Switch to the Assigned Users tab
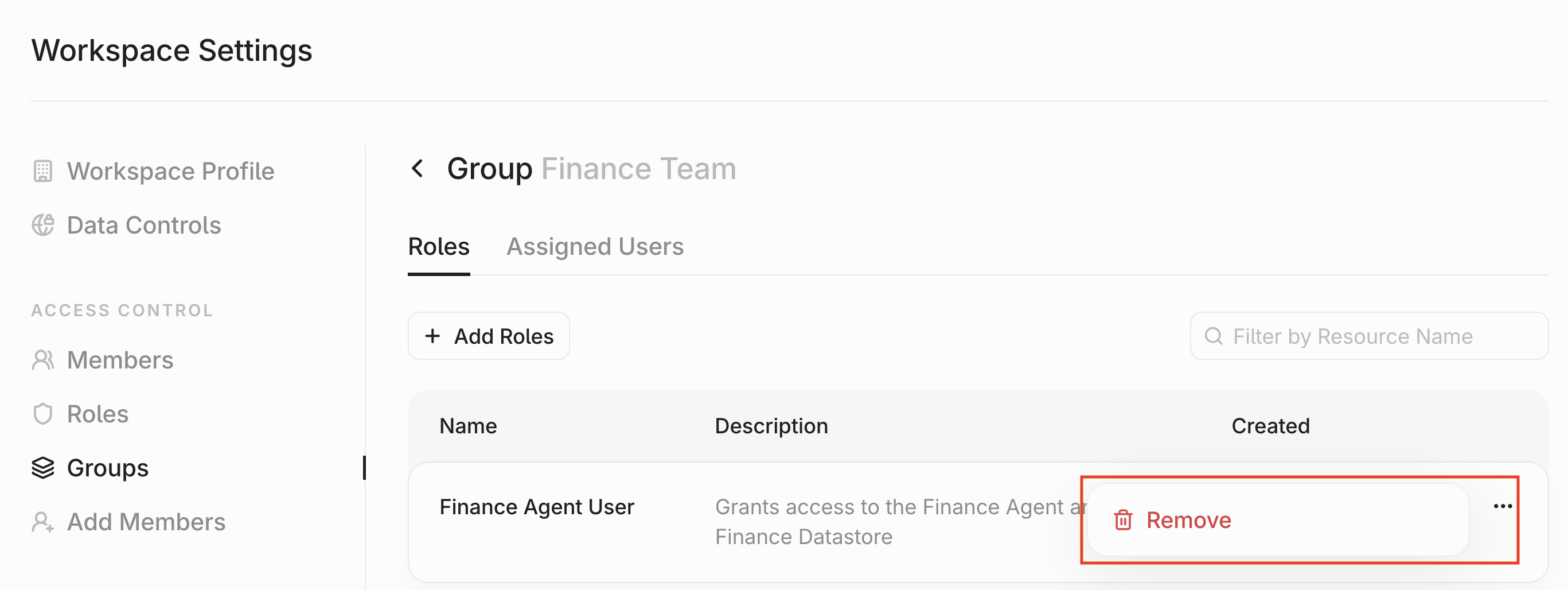Screen dimensions: 1568x590 pyautogui.click(x=595, y=247)
